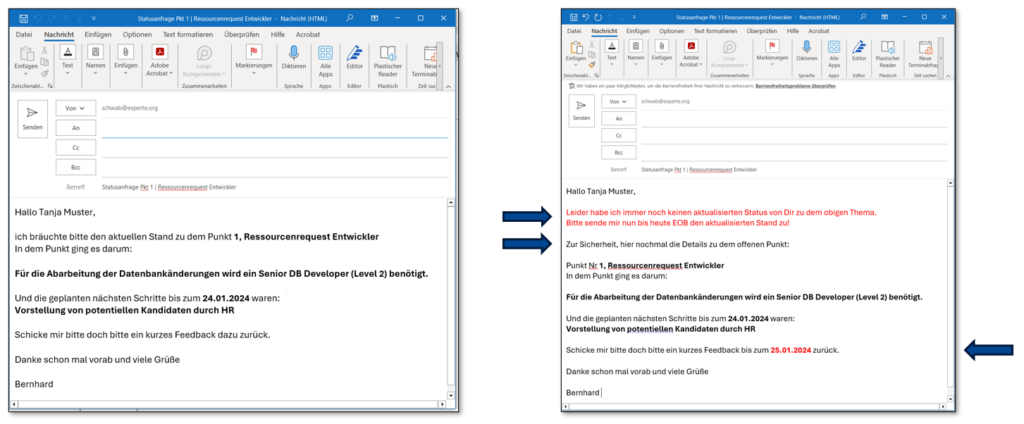Launch Editor in left window ribbon

355,57
